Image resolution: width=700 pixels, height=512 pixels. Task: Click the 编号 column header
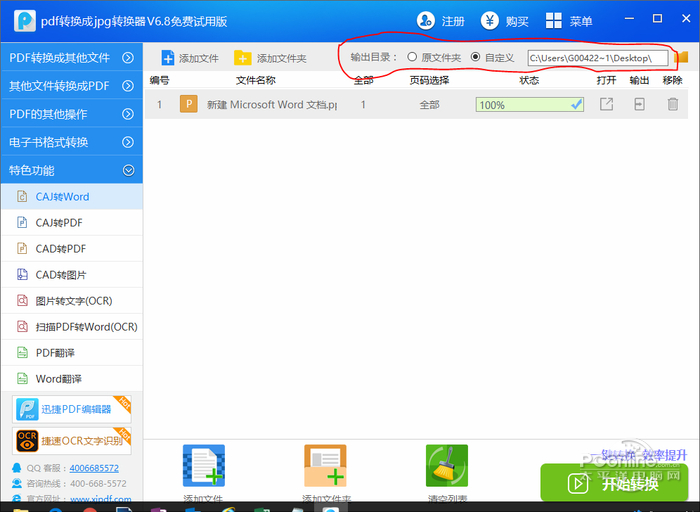click(x=159, y=80)
